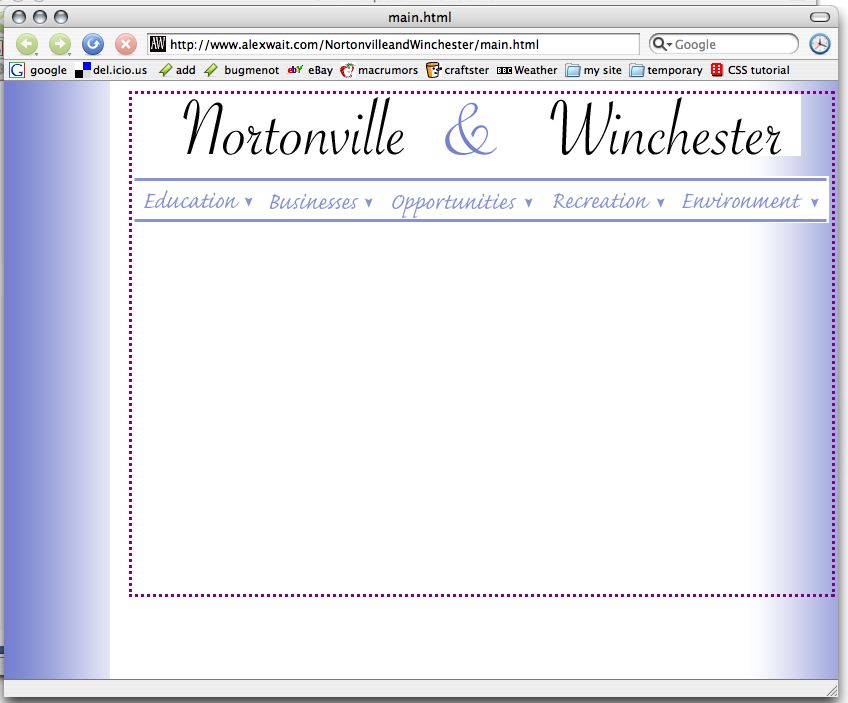Click the del.icio.us checkered icon
Screen dimensions: 848x703
[x=83, y=70]
